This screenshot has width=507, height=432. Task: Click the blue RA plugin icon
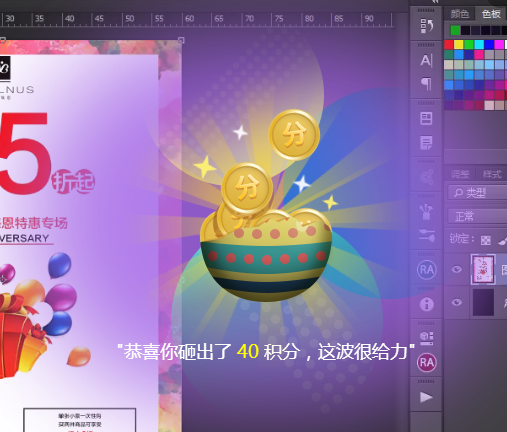(x=427, y=269)
